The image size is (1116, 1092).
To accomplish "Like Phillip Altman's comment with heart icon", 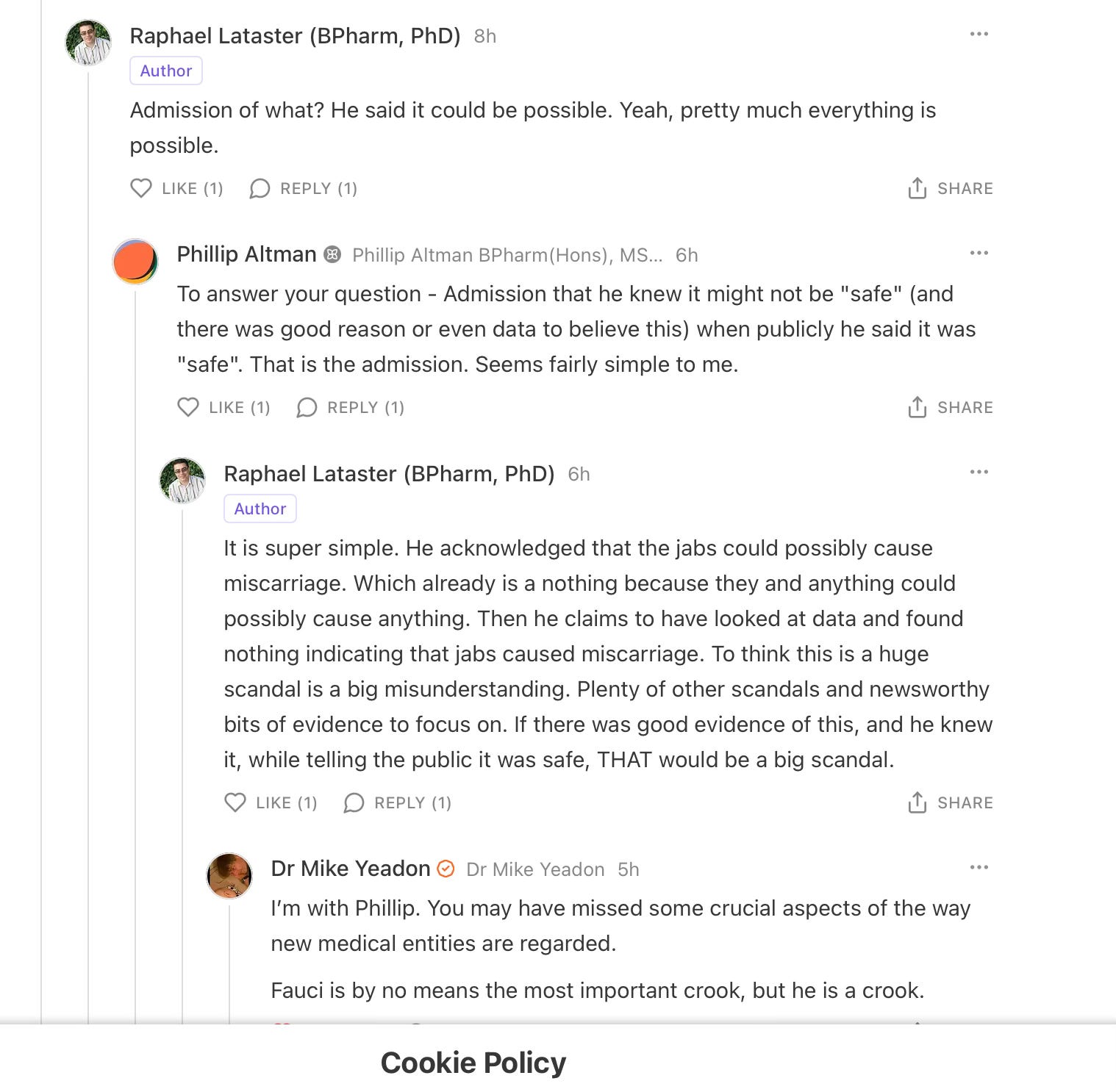I will [x=188, y=408].
